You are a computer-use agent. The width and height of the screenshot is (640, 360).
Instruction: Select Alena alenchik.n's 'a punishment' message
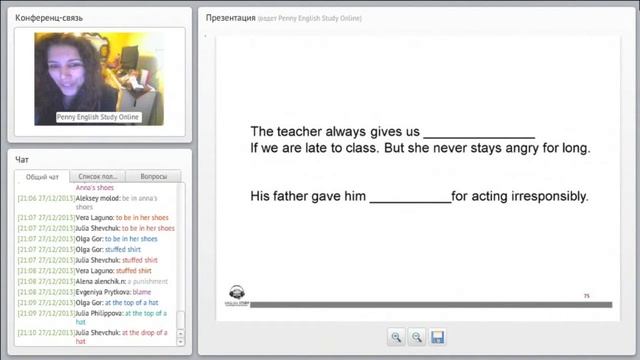point(93,281)
